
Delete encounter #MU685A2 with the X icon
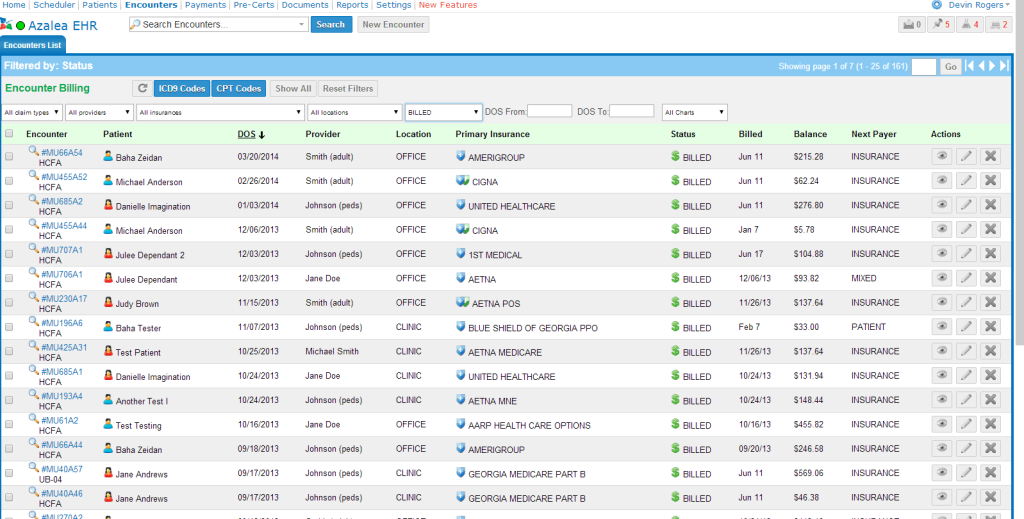pos(990,205)
